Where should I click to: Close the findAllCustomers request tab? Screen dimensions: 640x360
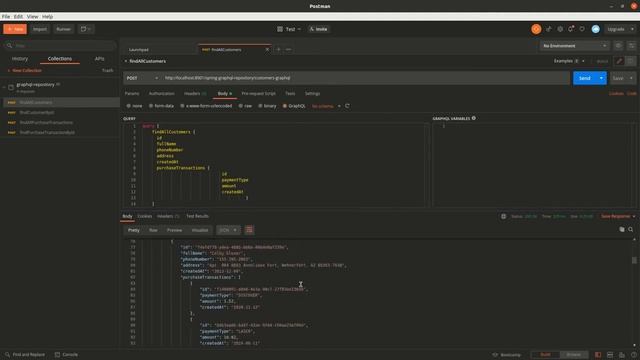(x=267, y=49)
